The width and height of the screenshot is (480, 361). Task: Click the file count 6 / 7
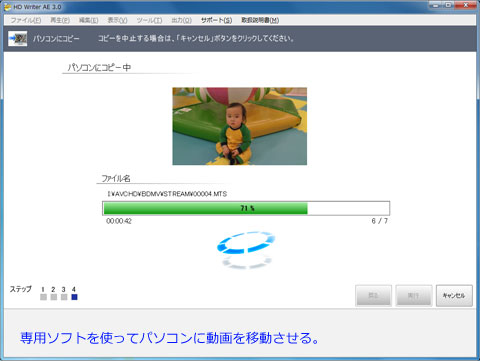[380, 221]
